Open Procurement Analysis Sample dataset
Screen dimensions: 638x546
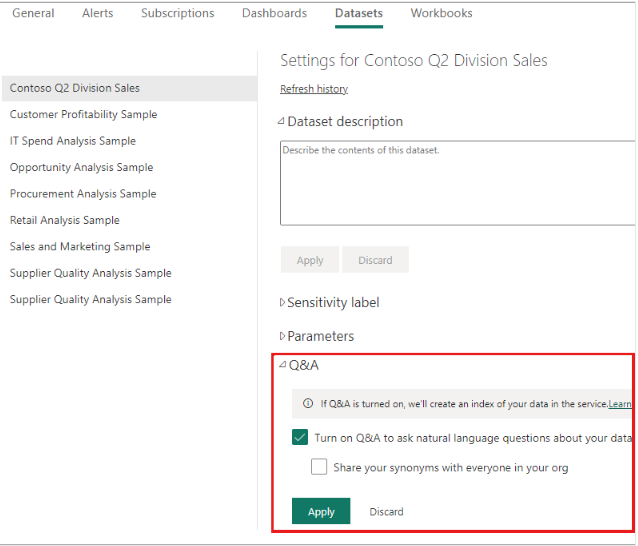tap(83, 194)
